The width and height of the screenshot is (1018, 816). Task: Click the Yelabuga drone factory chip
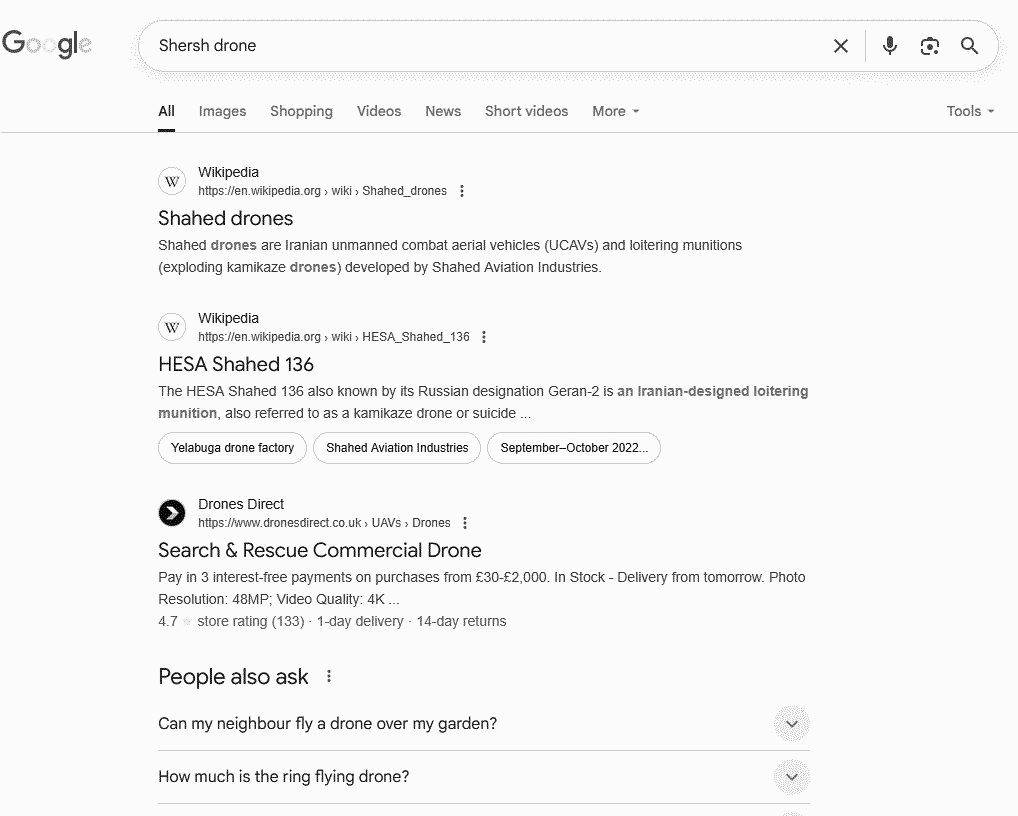[232, 448]
